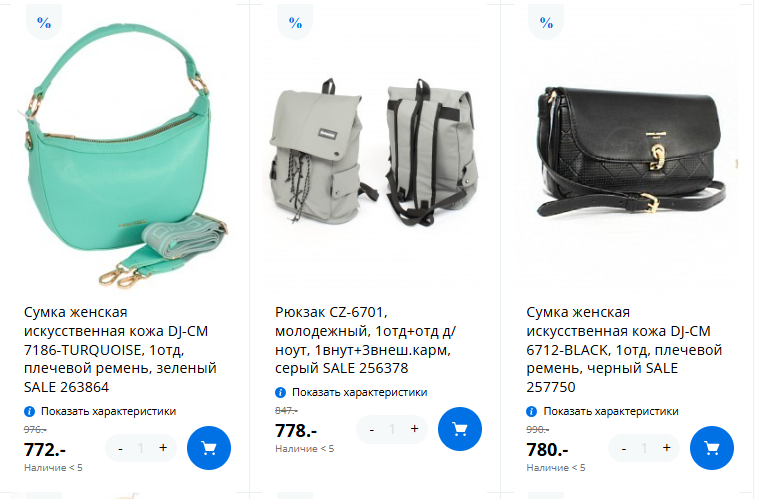Increase quantity of turquoise bag with plus
764x499 pixels.
(x=163, y=447)
